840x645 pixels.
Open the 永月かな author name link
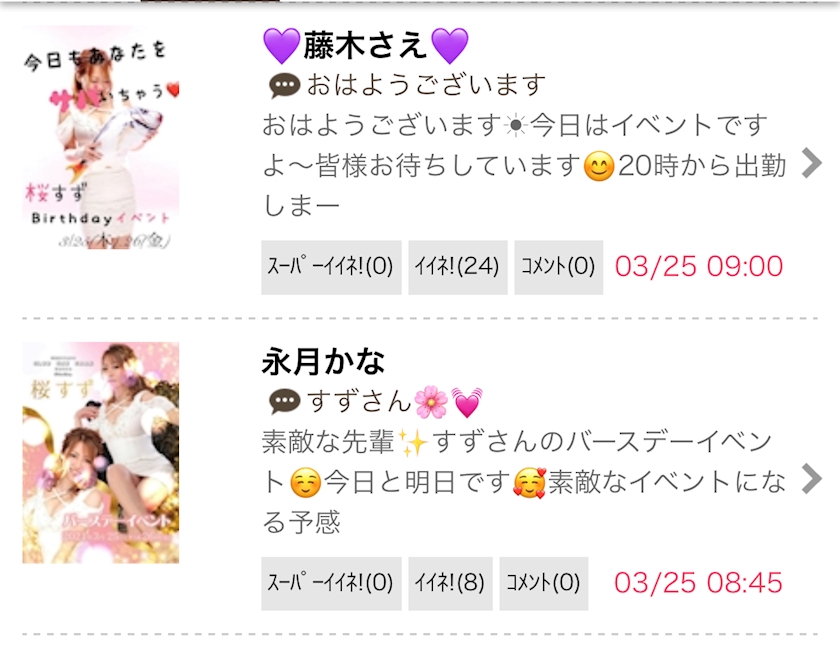(x=323, y=362)
